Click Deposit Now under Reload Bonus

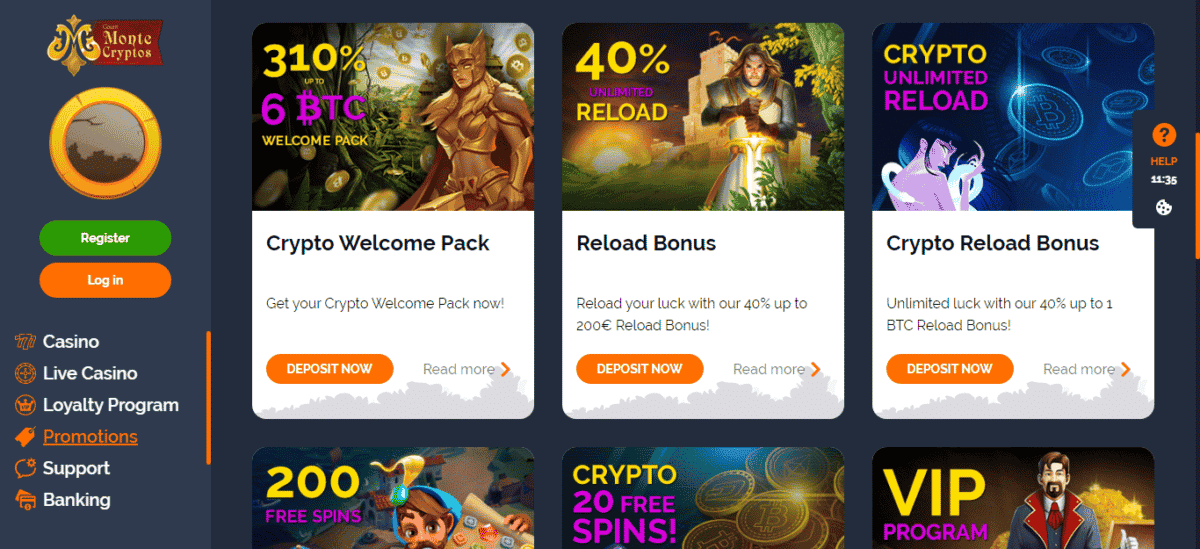[x=640, y=369]
